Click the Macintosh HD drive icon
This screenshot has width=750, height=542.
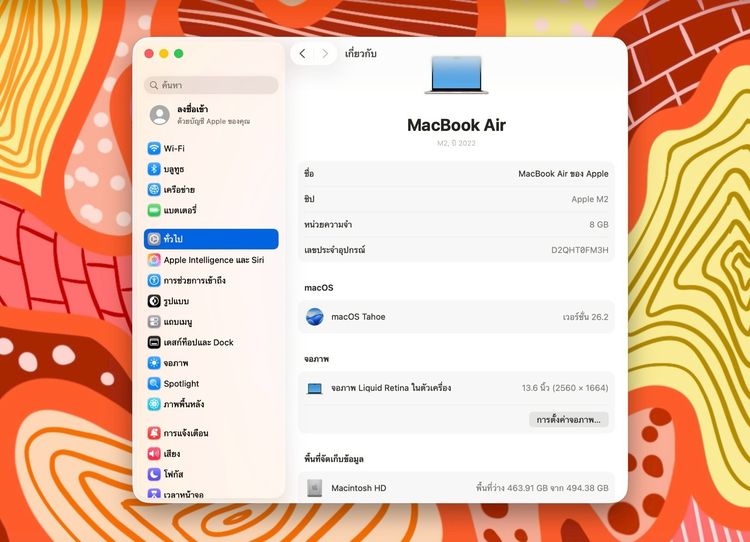(314, 488)
